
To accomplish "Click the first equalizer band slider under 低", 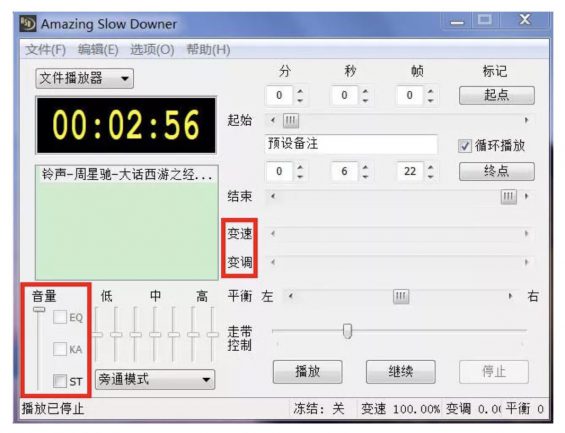I will [97, 335].
